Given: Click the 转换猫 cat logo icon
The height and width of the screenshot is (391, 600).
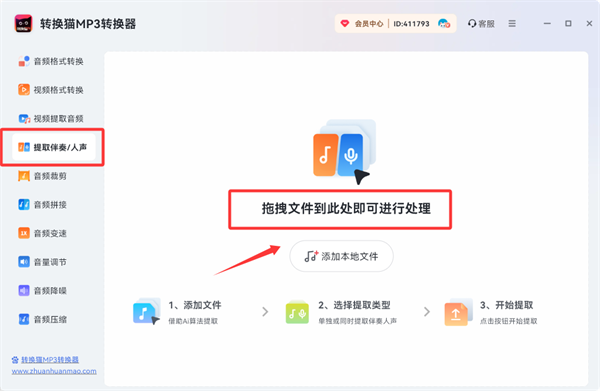Looking at the screenshot, I should click(x=23, y=24).
